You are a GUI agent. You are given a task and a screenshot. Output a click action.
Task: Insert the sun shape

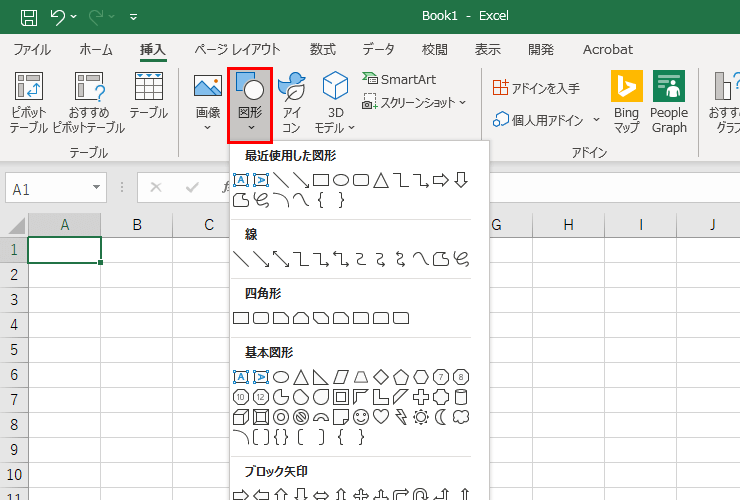[x=421, y=417]
